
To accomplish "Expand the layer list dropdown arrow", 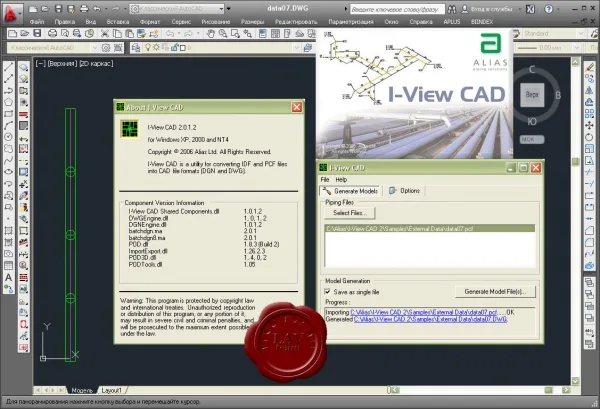I will pos(297,48).
